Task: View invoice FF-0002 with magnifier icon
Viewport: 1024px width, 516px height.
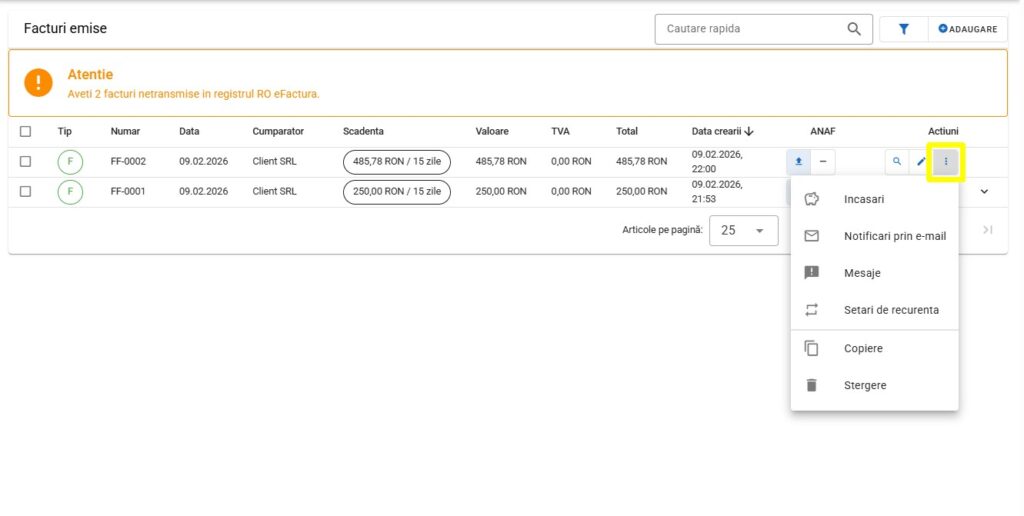Action: pos(896,161)
